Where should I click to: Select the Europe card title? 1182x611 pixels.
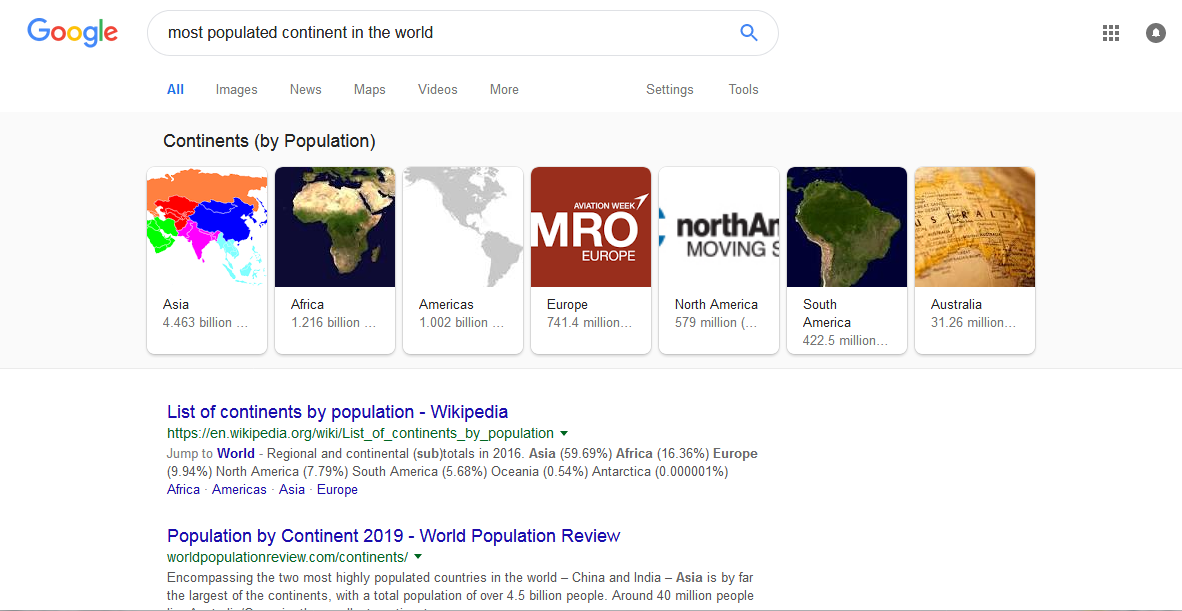[567, 305]
